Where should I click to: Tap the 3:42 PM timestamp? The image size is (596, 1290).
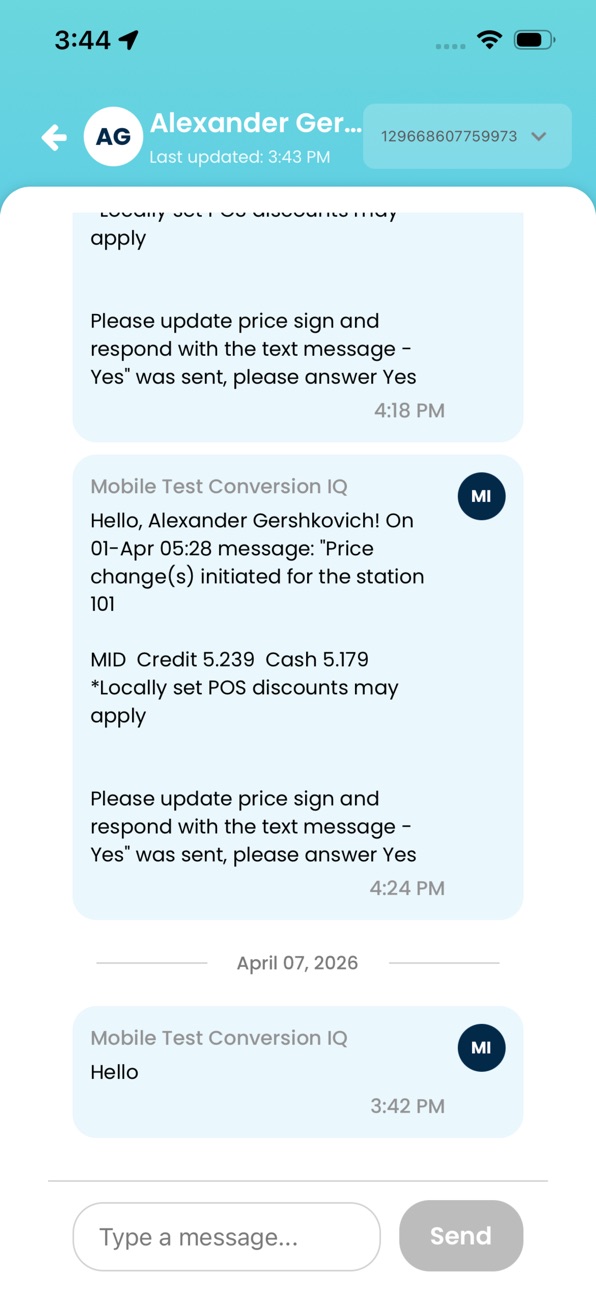407,1106
